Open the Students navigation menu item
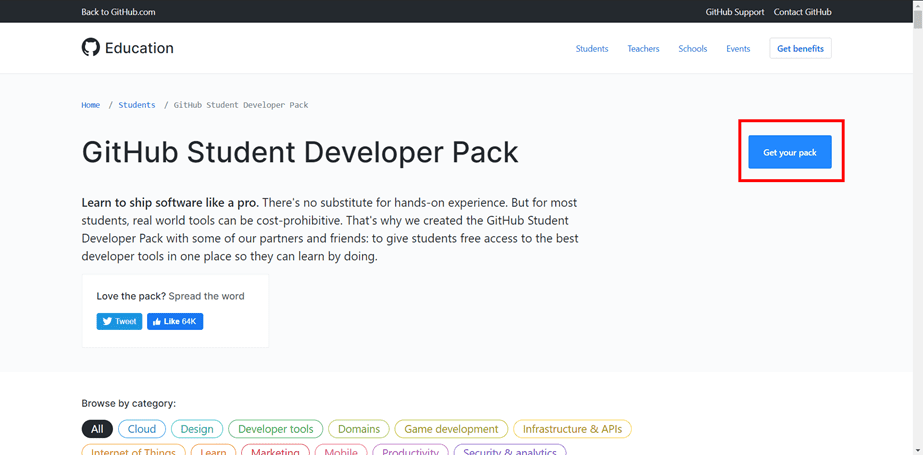 pos(591,48)
